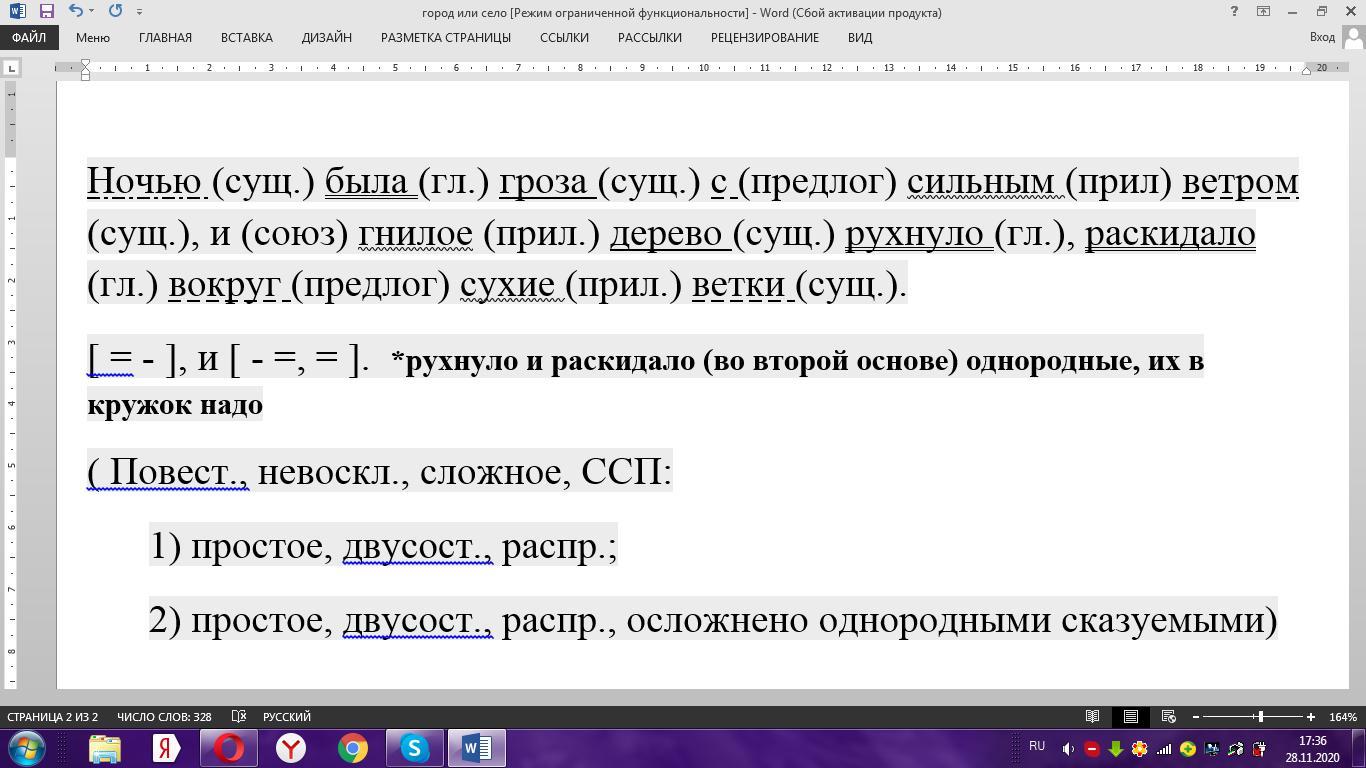Viewport: 1366px width, 768px height.
Task: Click the Redo/Repeat icon in title bar
Action: click(x=115, y=12)
